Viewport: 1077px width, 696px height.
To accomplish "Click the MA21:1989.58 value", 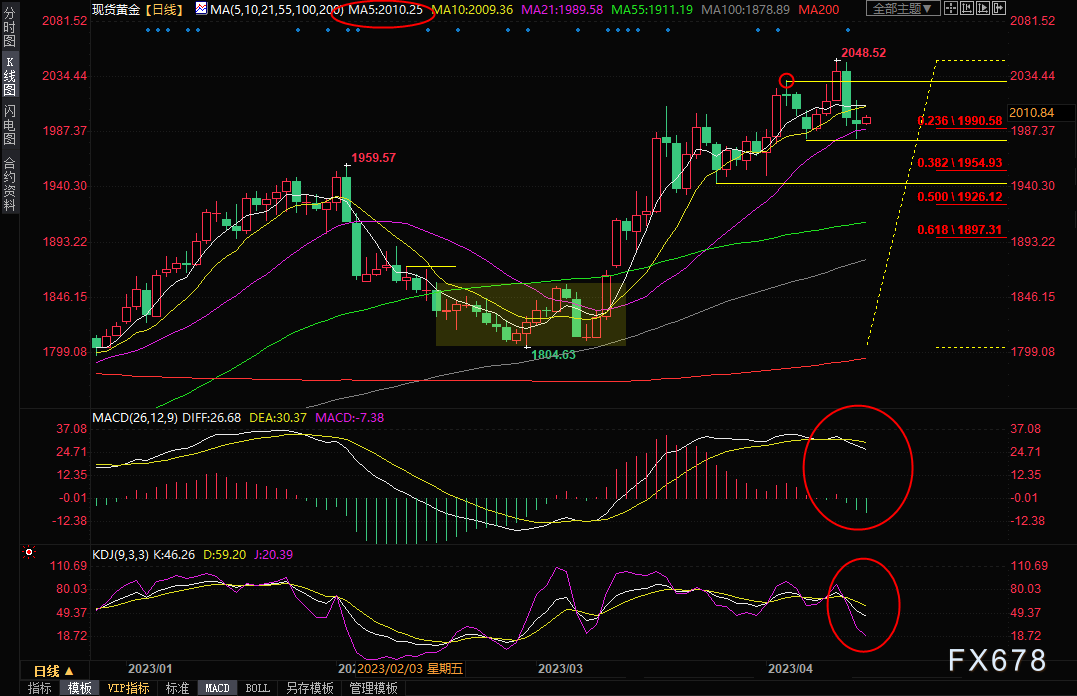I will point(562,10).
